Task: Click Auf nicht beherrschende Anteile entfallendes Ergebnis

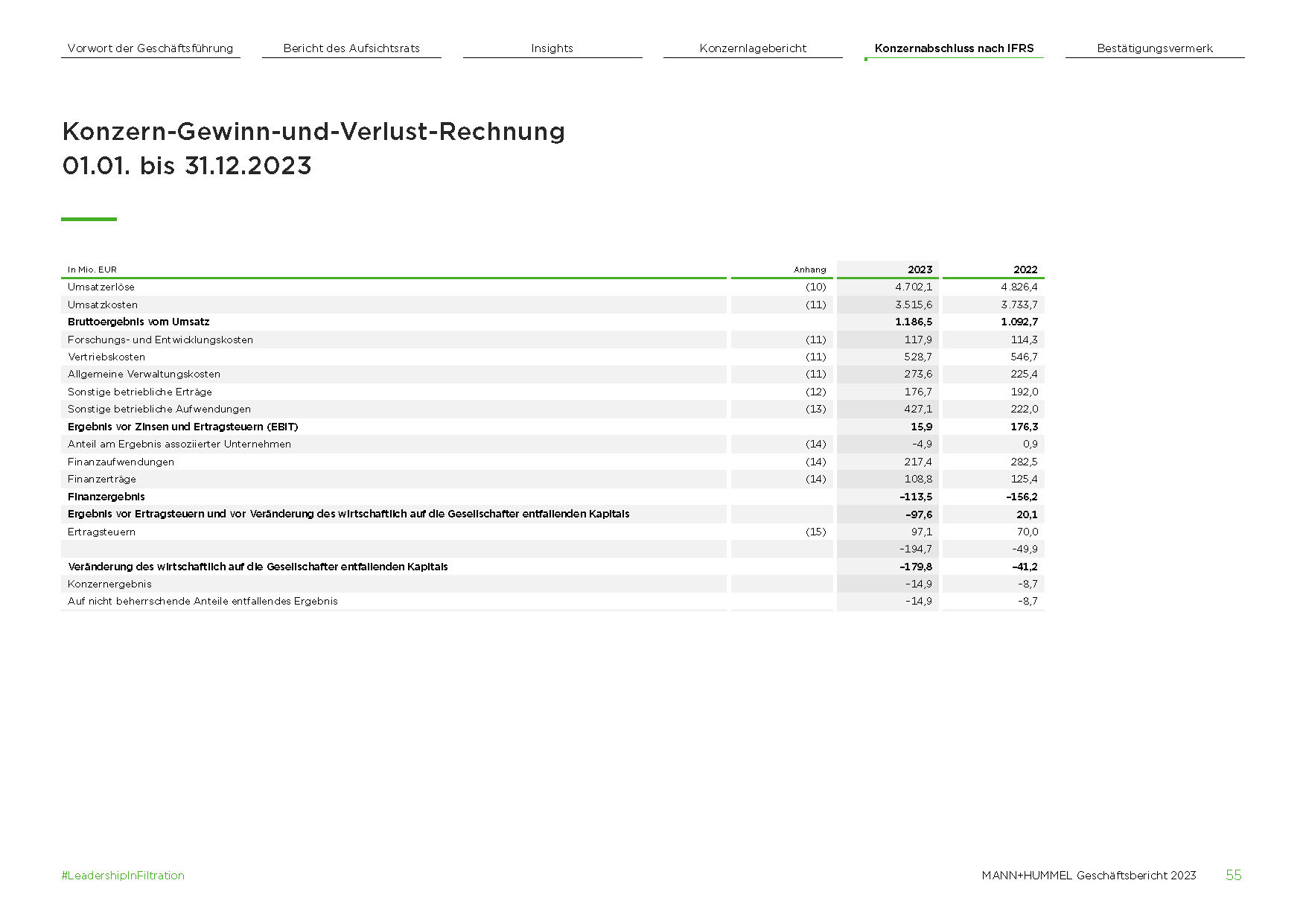Action: [x=203, y=601]
